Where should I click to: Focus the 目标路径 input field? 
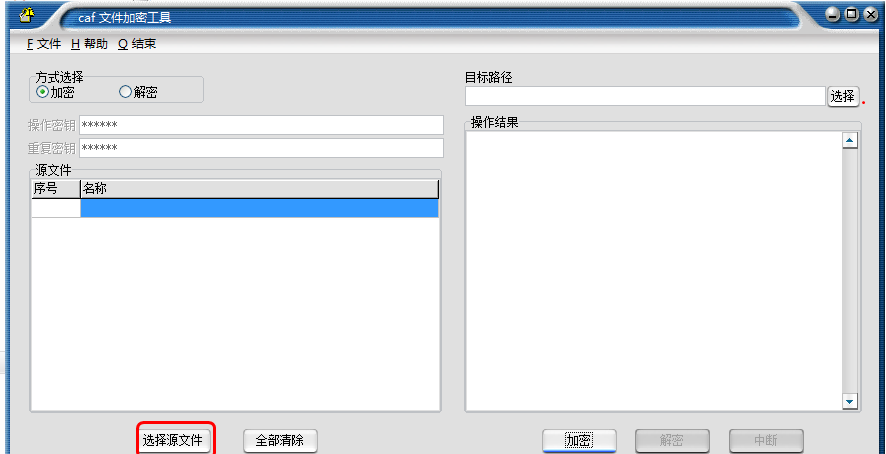(645, 96)
